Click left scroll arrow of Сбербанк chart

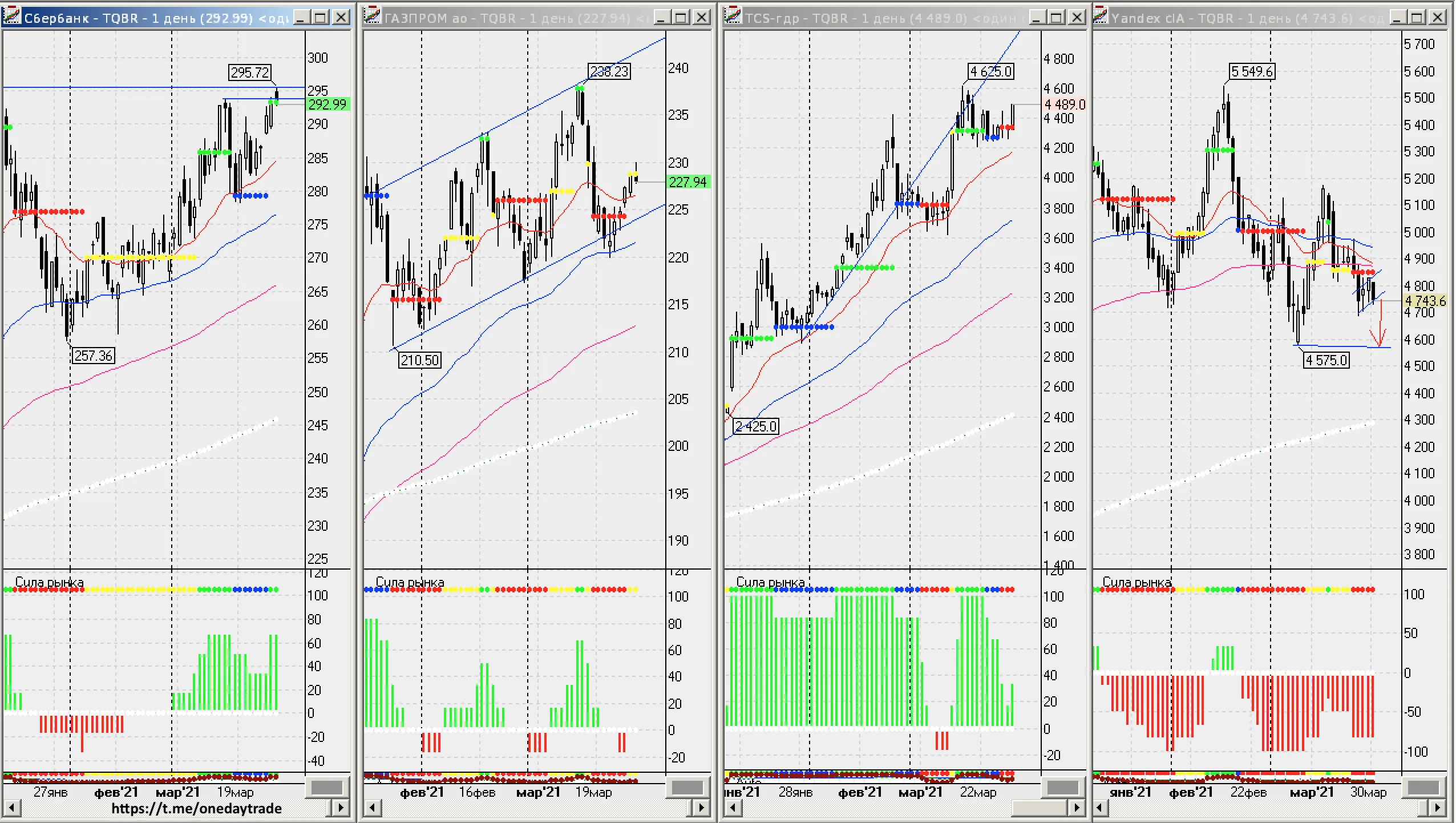[x=12, y=808]
